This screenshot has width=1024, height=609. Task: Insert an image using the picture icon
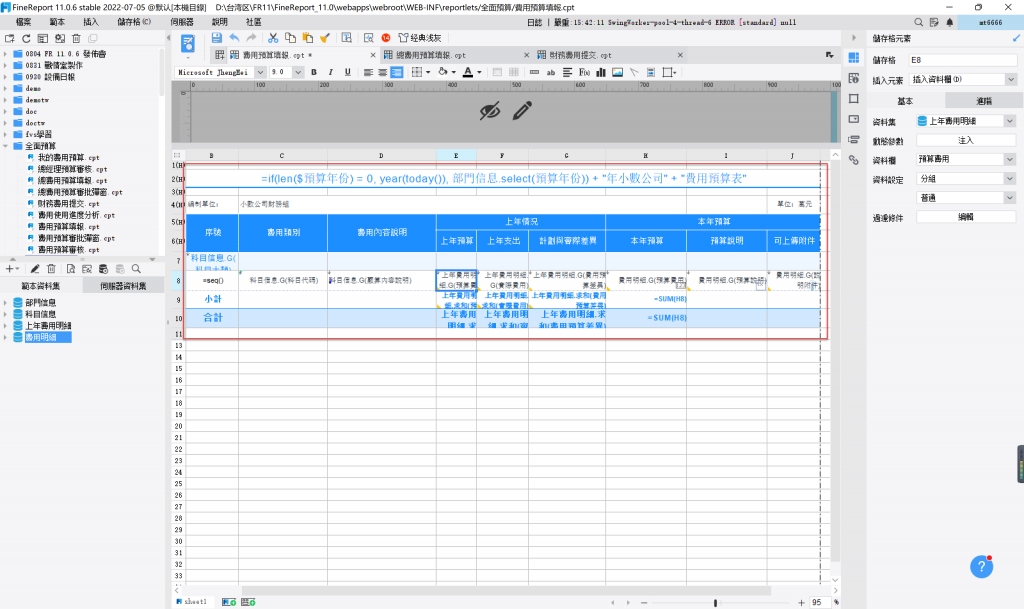click(617, 72)
